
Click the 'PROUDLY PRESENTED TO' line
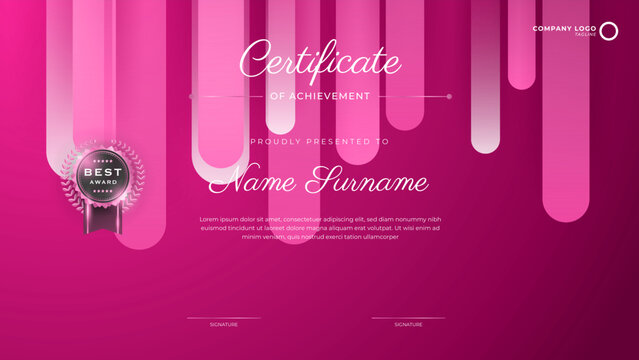coord(320,141)
